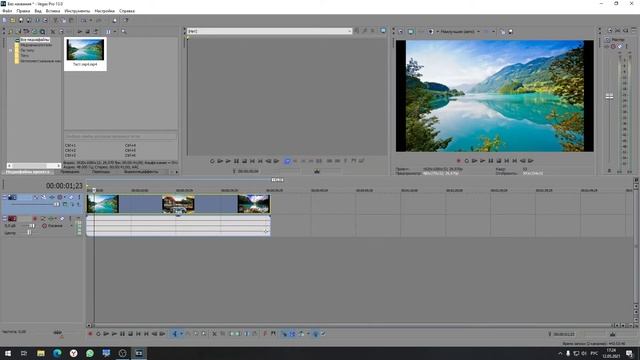Select the Теги bin

point(25,56)
